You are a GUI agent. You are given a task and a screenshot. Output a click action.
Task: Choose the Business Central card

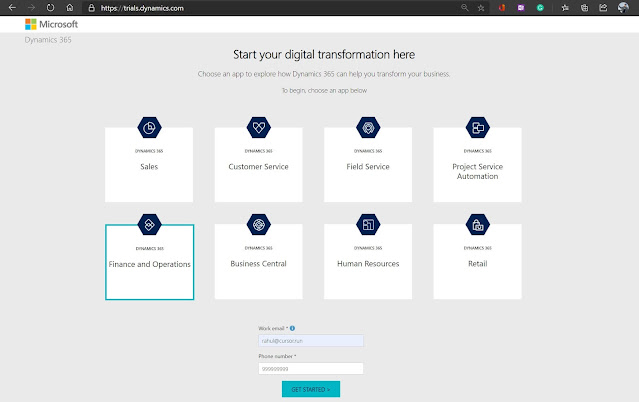pyautogui.click(x=258, y=261)
